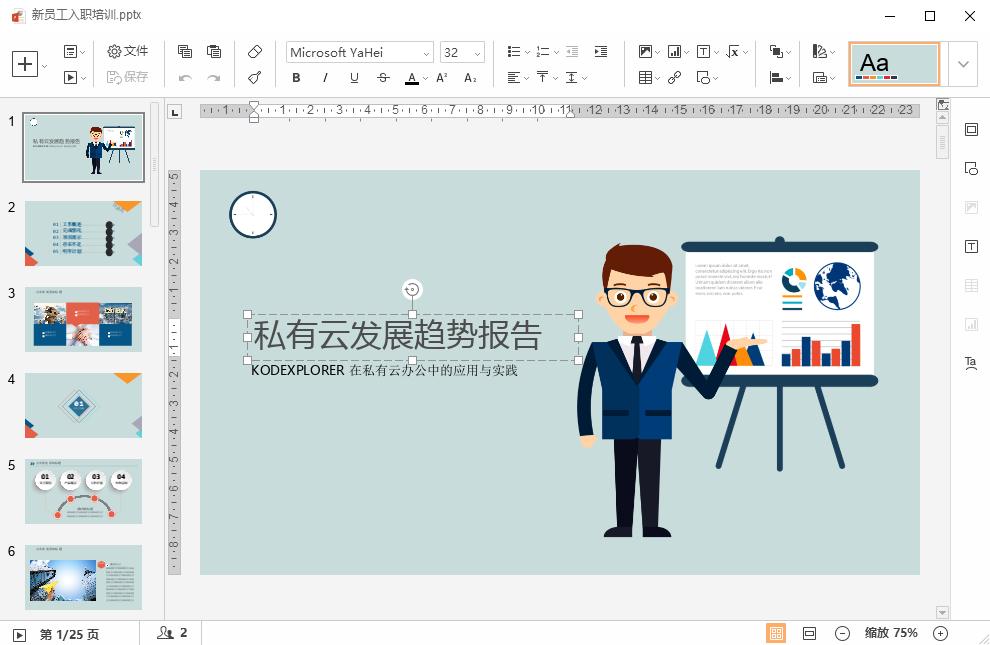Toggle underline formatting
Viewport: 990px width, 645px height.
click(354, 78)
